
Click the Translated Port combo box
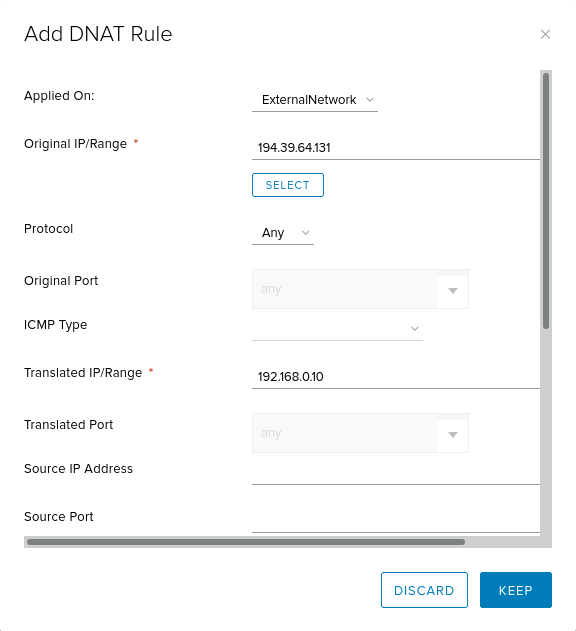point(360,433)
